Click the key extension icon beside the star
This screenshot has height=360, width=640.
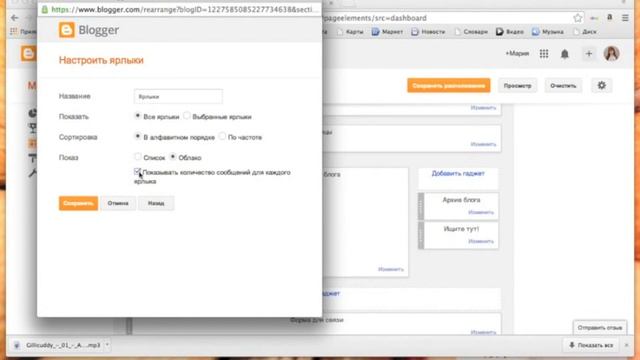click(594, 18)
